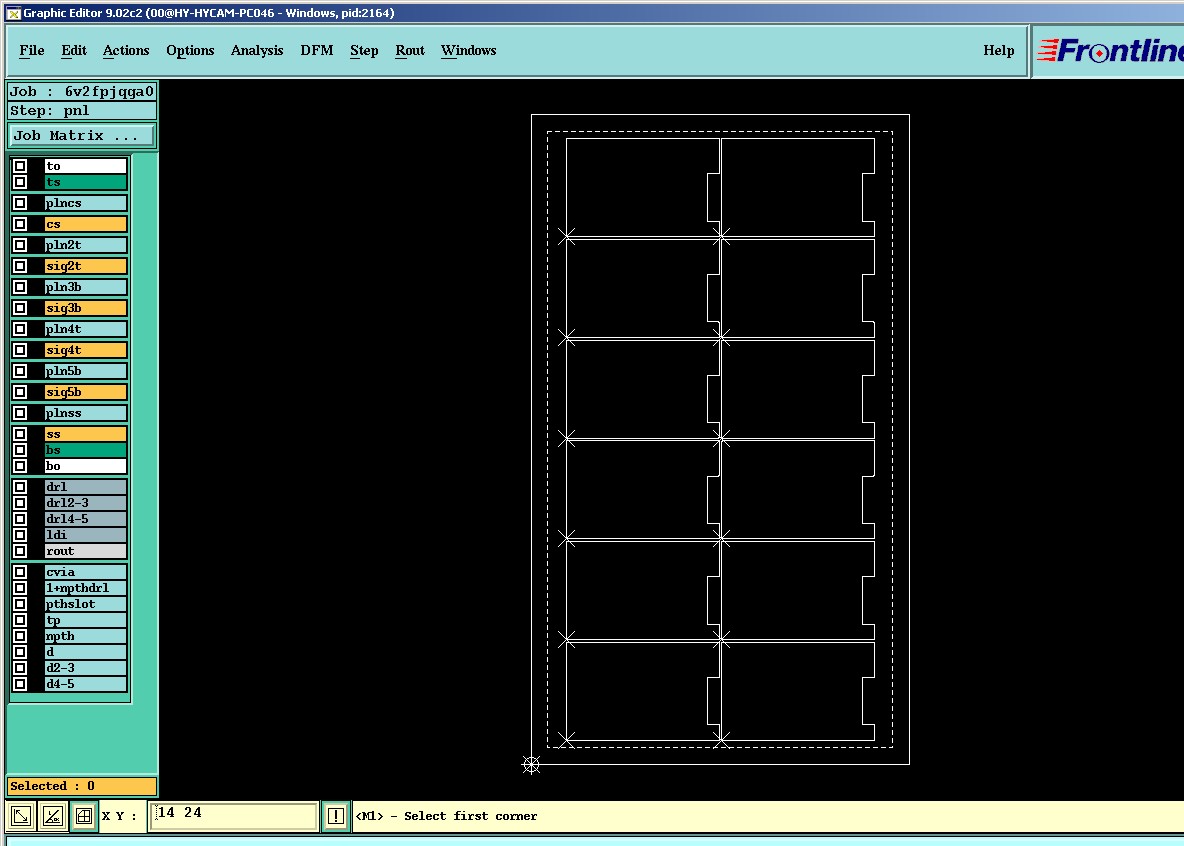Open the Help menu
Image resolution: width=1184 pixels, height=846 pixels.
(998, 51)
